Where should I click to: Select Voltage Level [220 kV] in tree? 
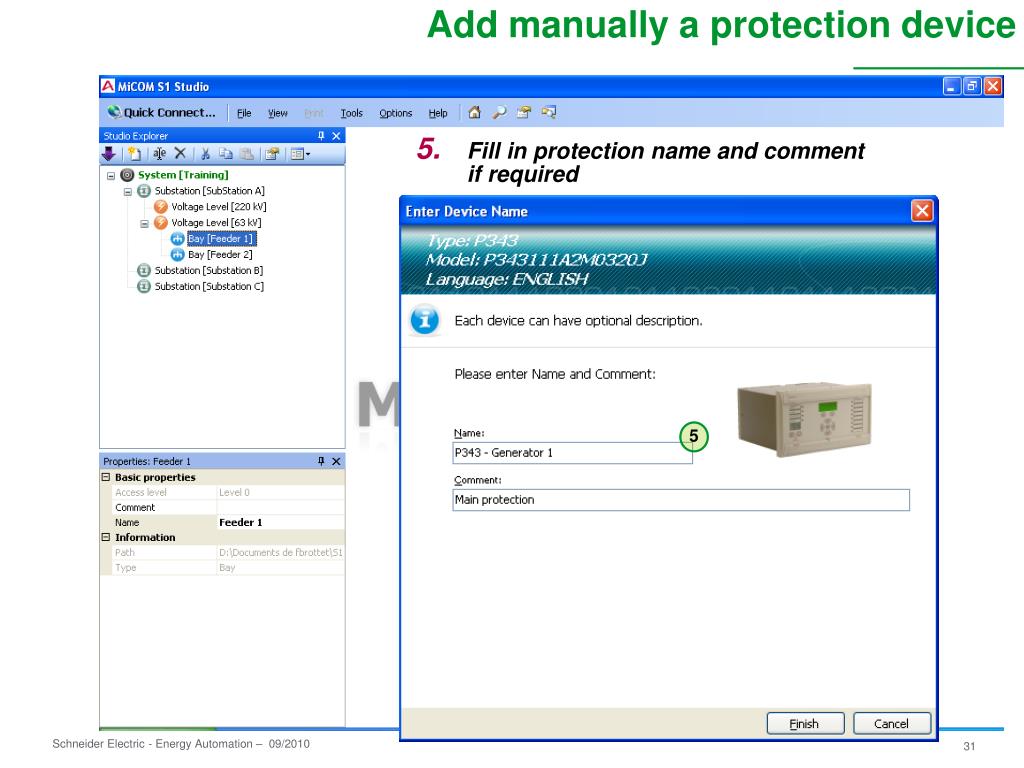click(x=219, y=206)
